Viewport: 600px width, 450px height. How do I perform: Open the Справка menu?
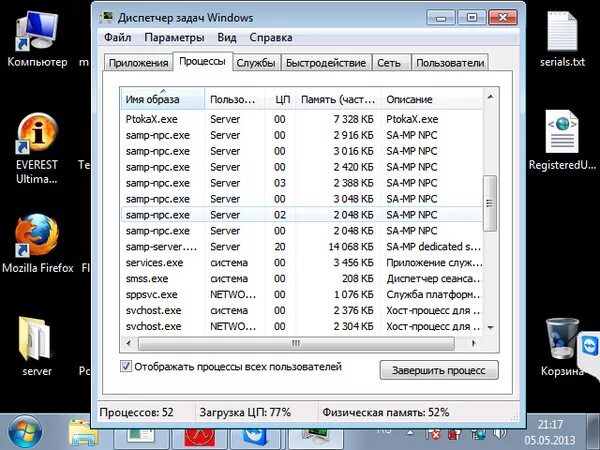pos(271,38)
